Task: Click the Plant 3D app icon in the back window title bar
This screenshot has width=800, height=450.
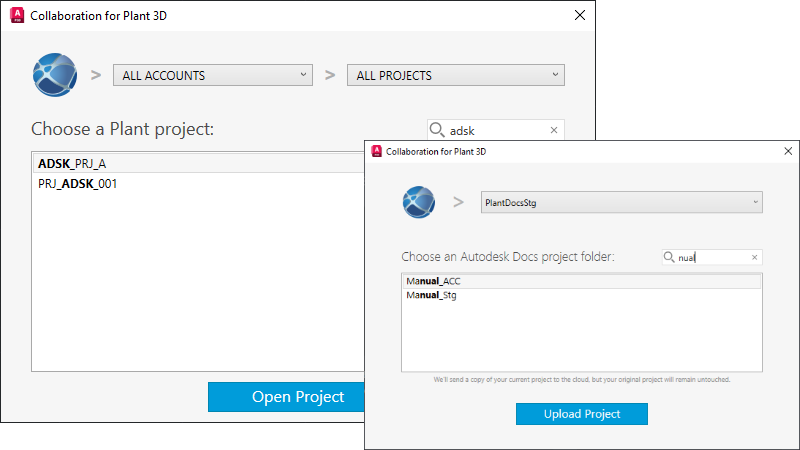Action: 17,15
